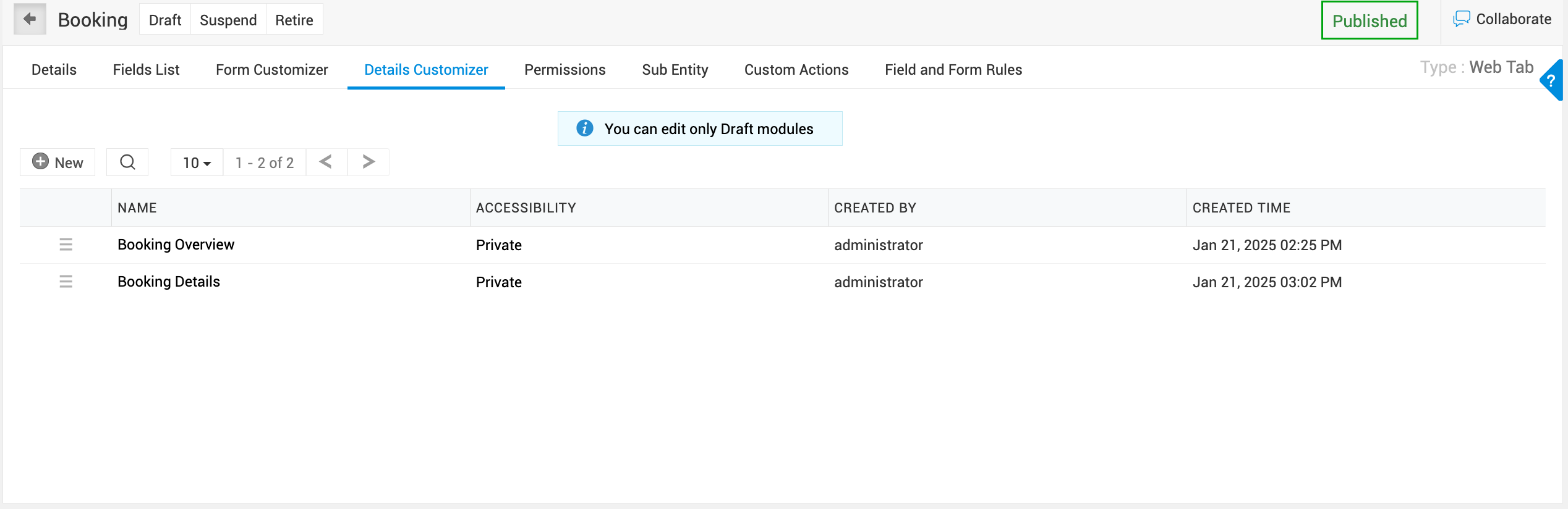This screenshot has height=509, width=1568.
Task: Open the search icon in the toolbar
Action: coord(127,162)
